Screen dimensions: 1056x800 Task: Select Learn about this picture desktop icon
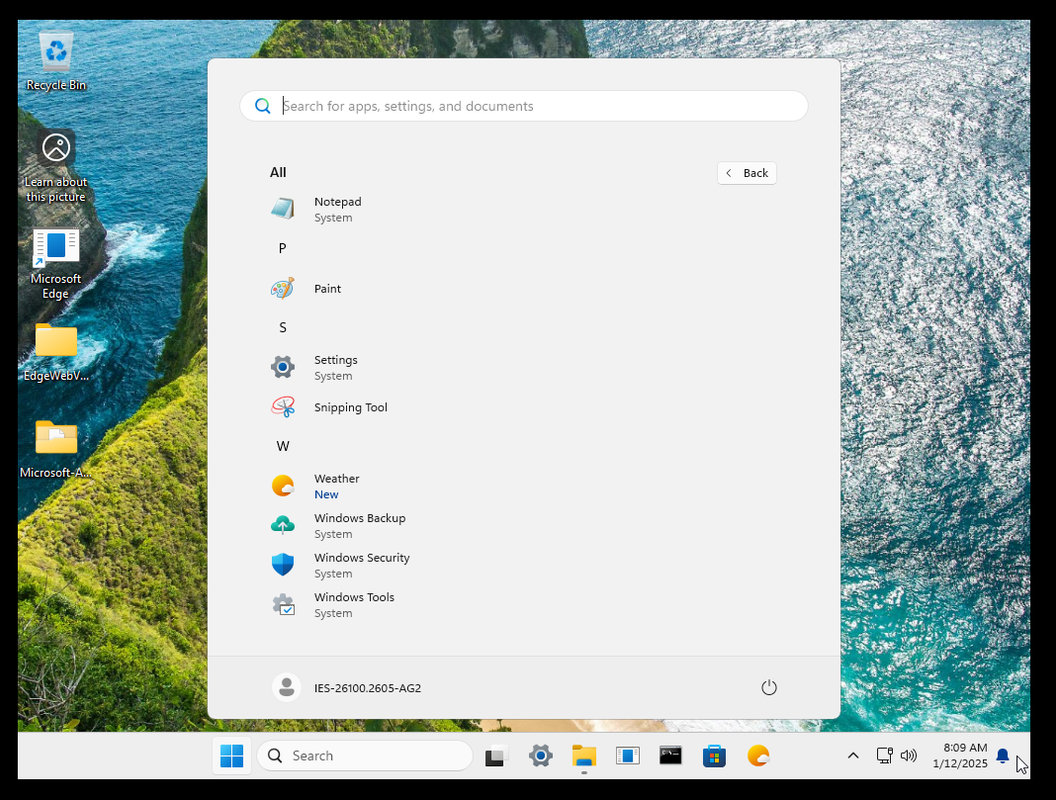(x=56, y=167)
